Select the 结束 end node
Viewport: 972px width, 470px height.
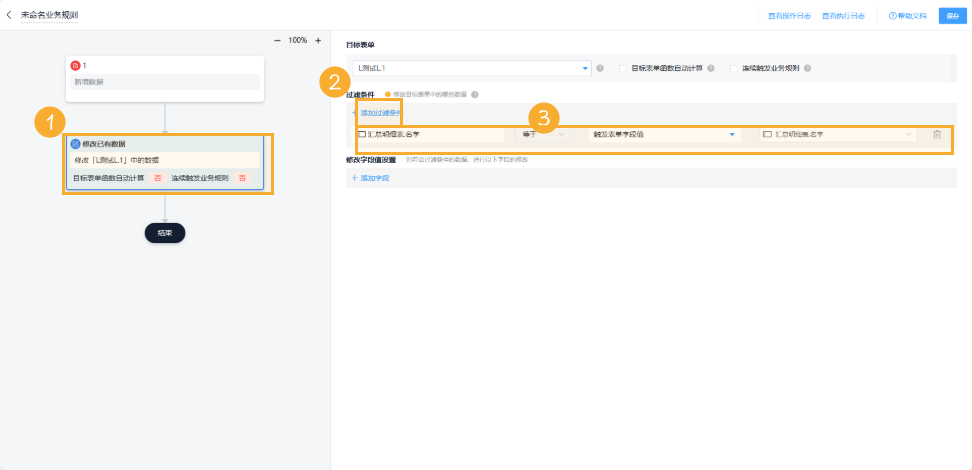165,232
